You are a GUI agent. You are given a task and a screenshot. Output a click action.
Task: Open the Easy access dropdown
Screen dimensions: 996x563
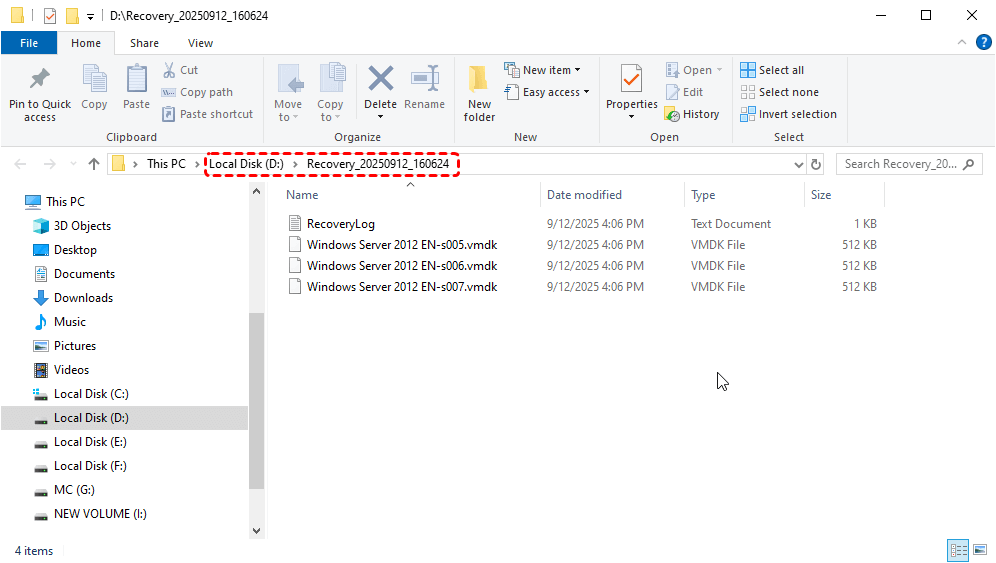[x=547, y=92]
